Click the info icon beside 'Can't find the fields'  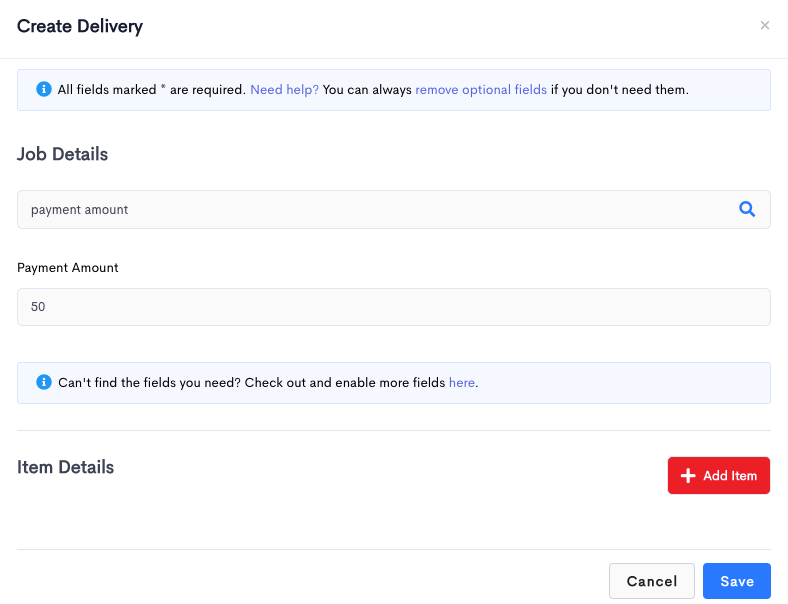tap(44, 382)
